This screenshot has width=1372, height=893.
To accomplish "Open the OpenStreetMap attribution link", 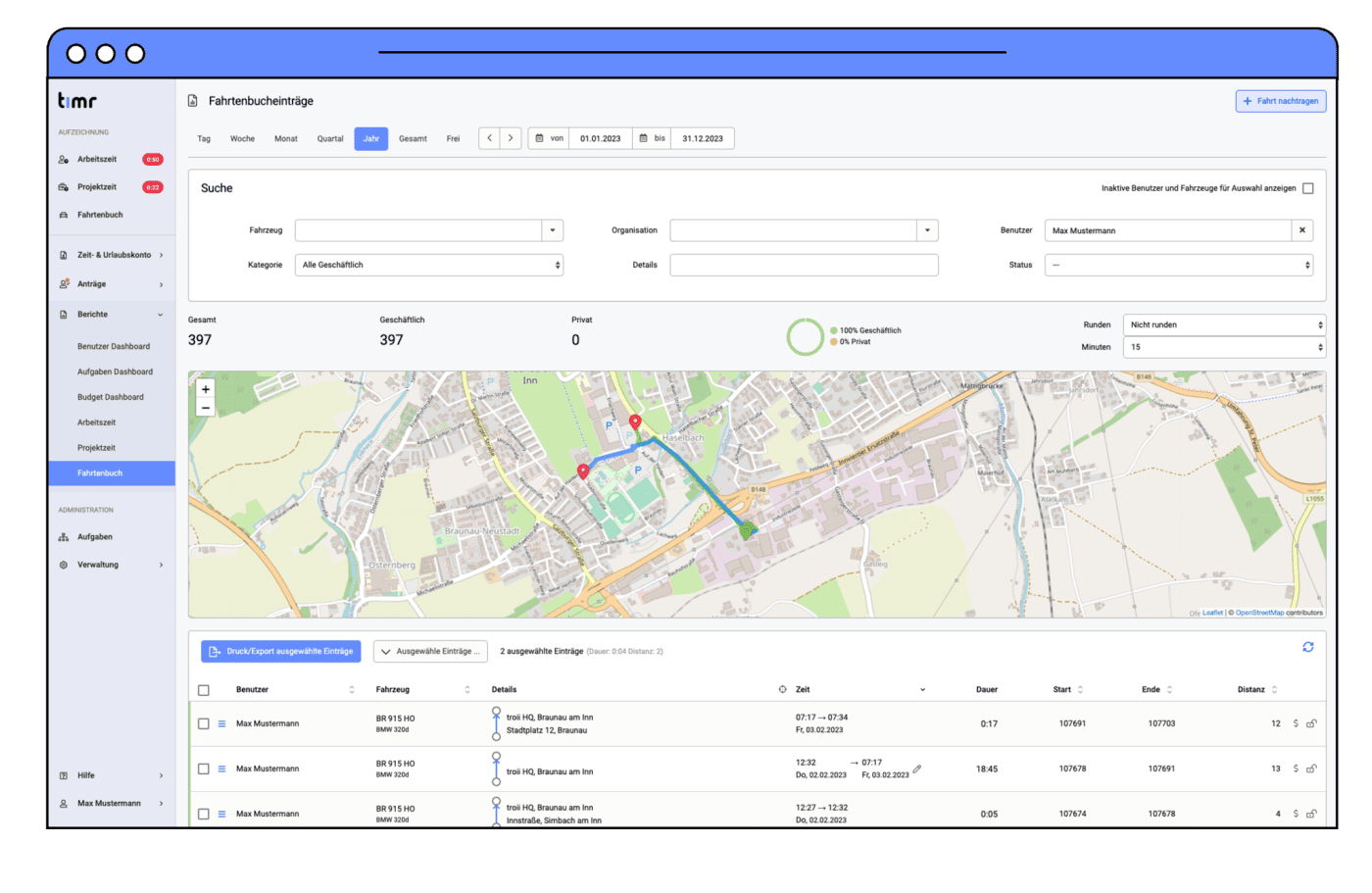I will pos(1259,613).
